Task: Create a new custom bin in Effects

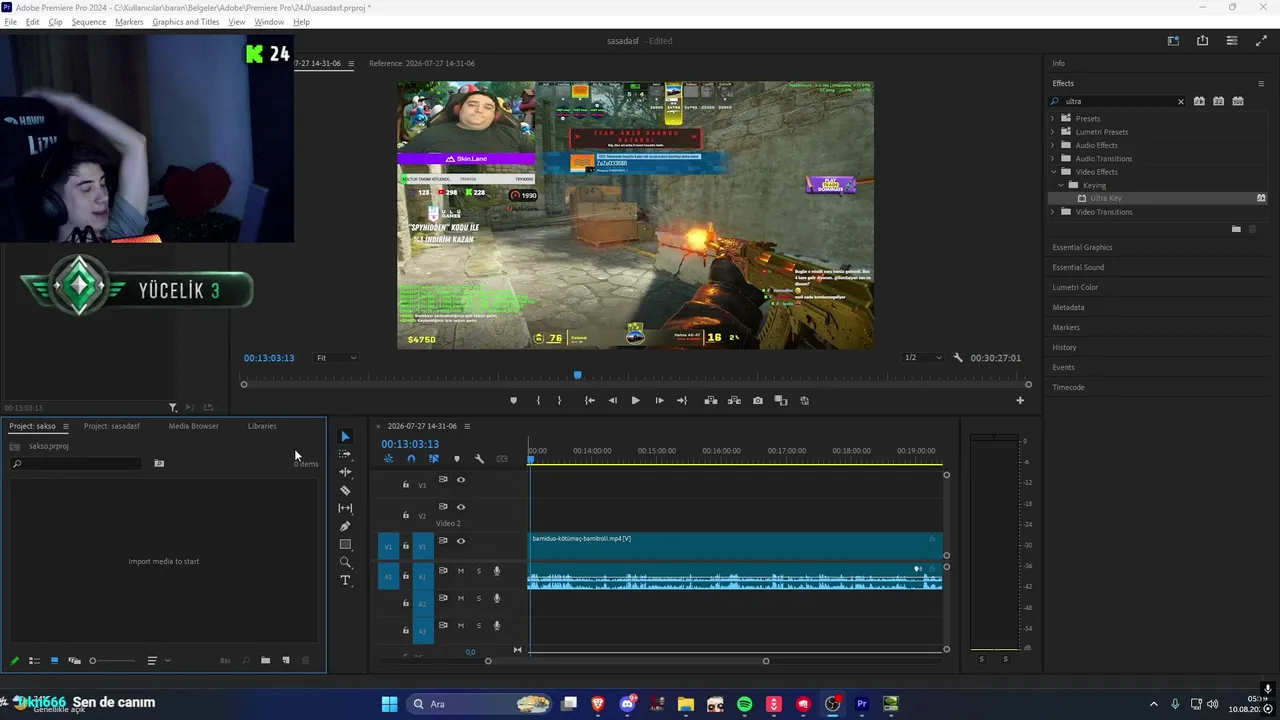Action: [x=1236, y=229]
